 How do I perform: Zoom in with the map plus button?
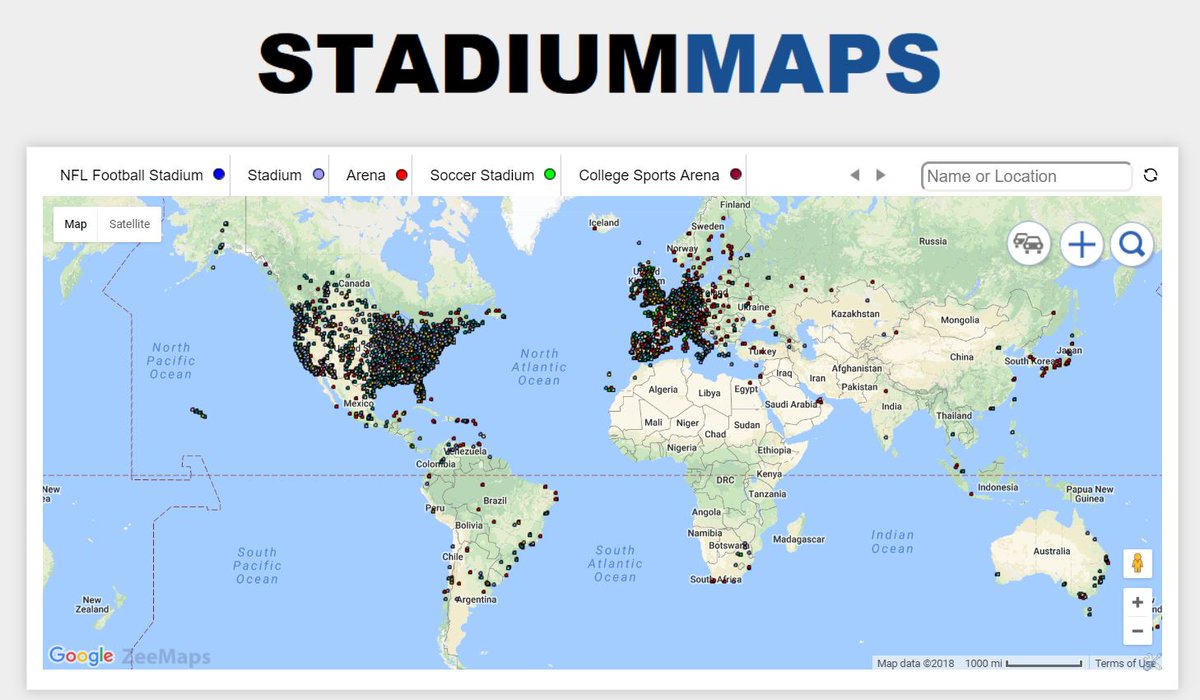click(1137, 603)
